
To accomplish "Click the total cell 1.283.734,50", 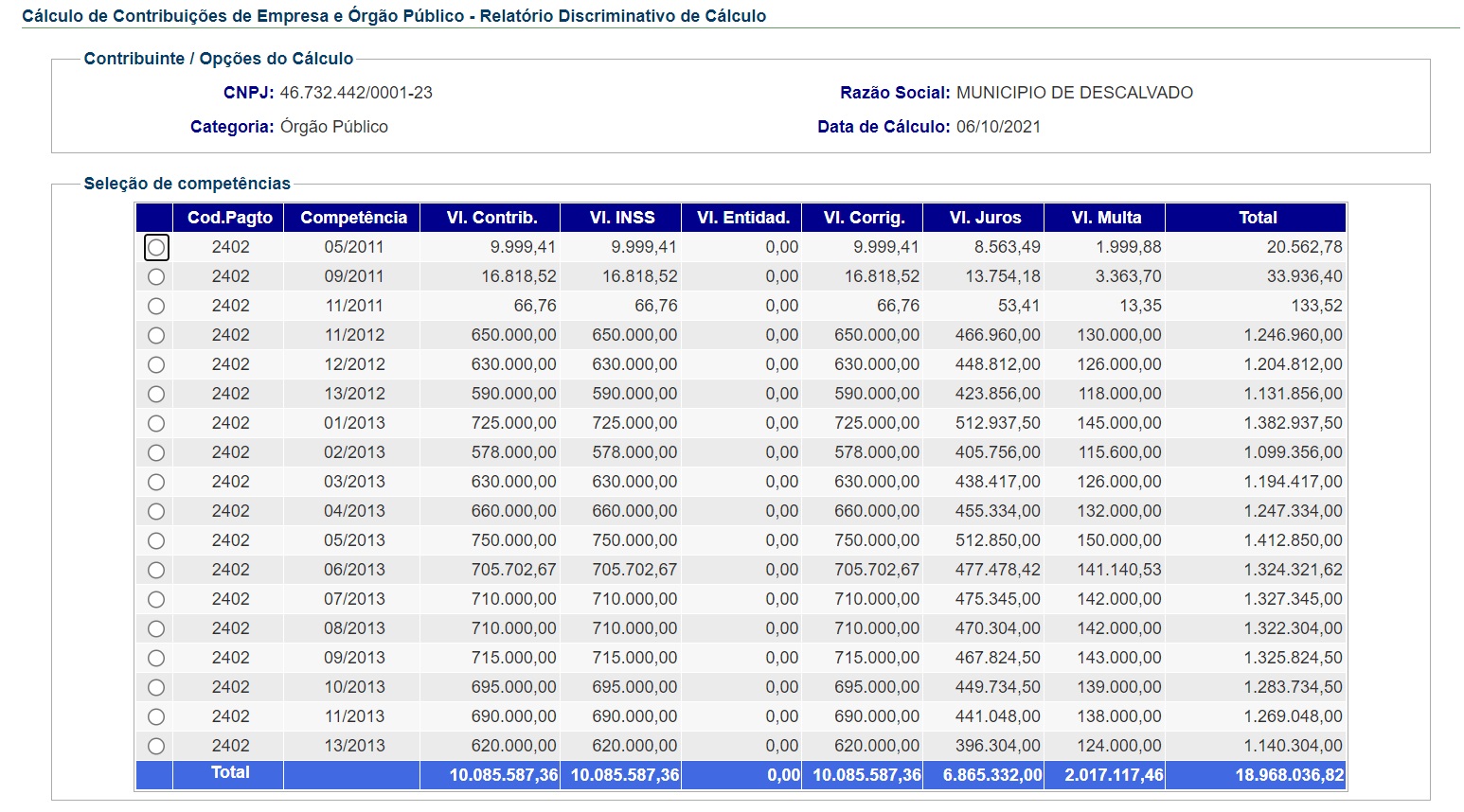I will pos(1293,687).
